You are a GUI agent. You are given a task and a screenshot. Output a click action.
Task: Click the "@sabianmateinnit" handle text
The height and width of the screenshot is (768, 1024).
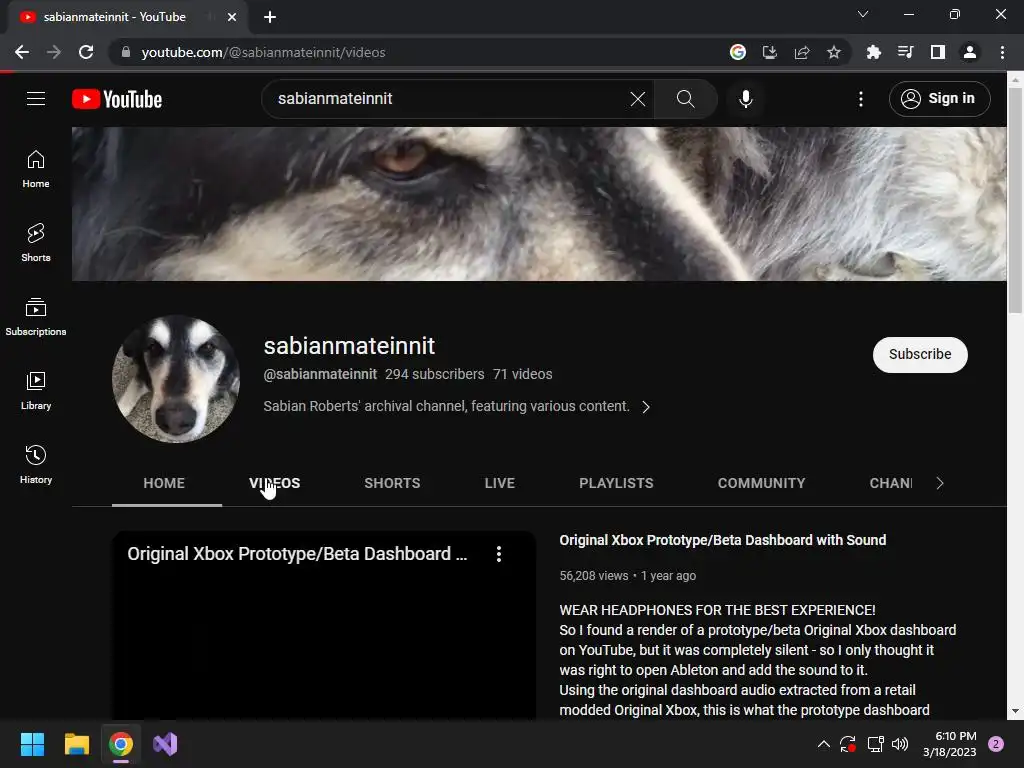pyautogui.click(x=320, y=374)
